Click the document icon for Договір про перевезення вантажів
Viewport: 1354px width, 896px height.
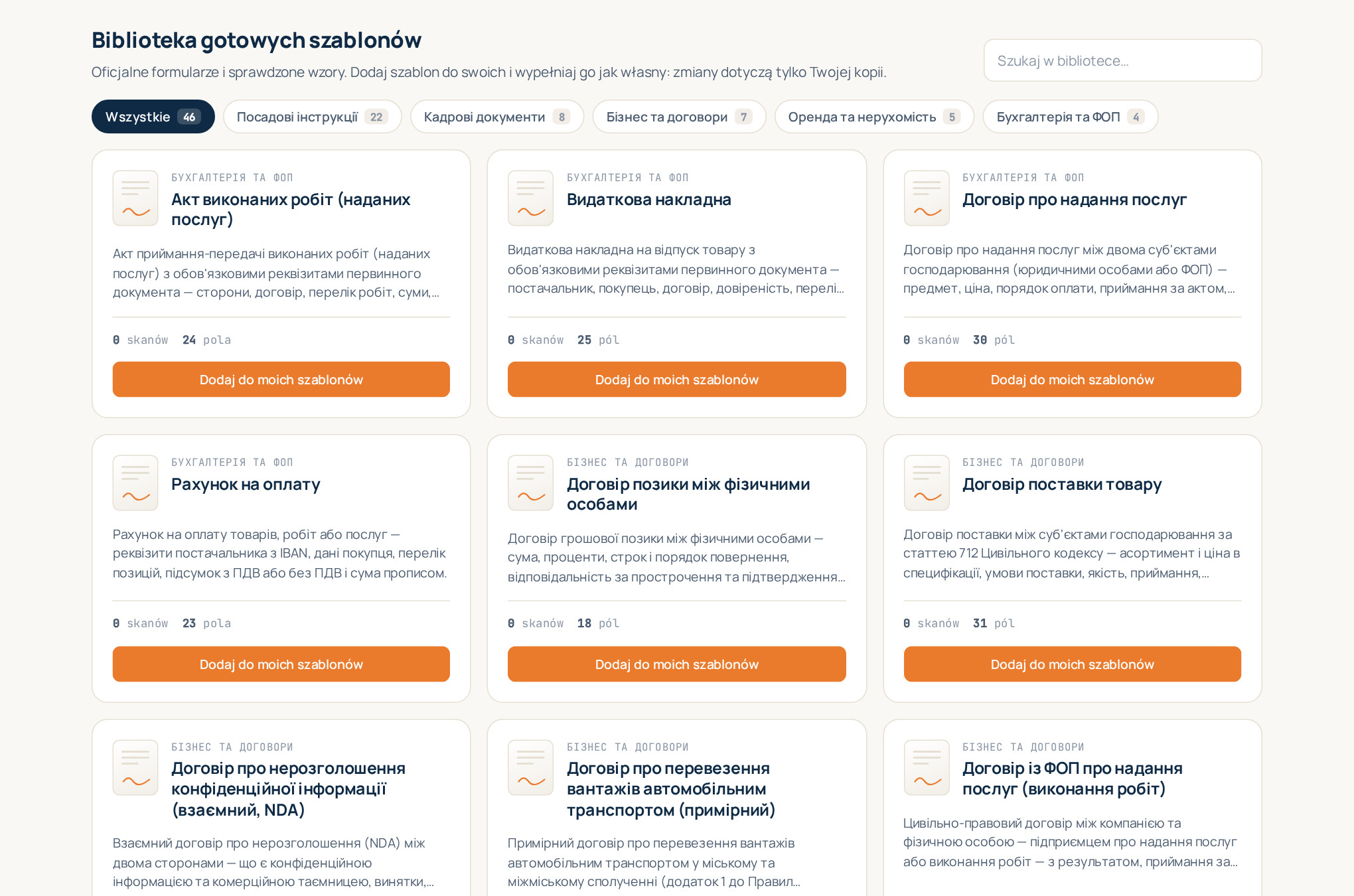(530, 767)
